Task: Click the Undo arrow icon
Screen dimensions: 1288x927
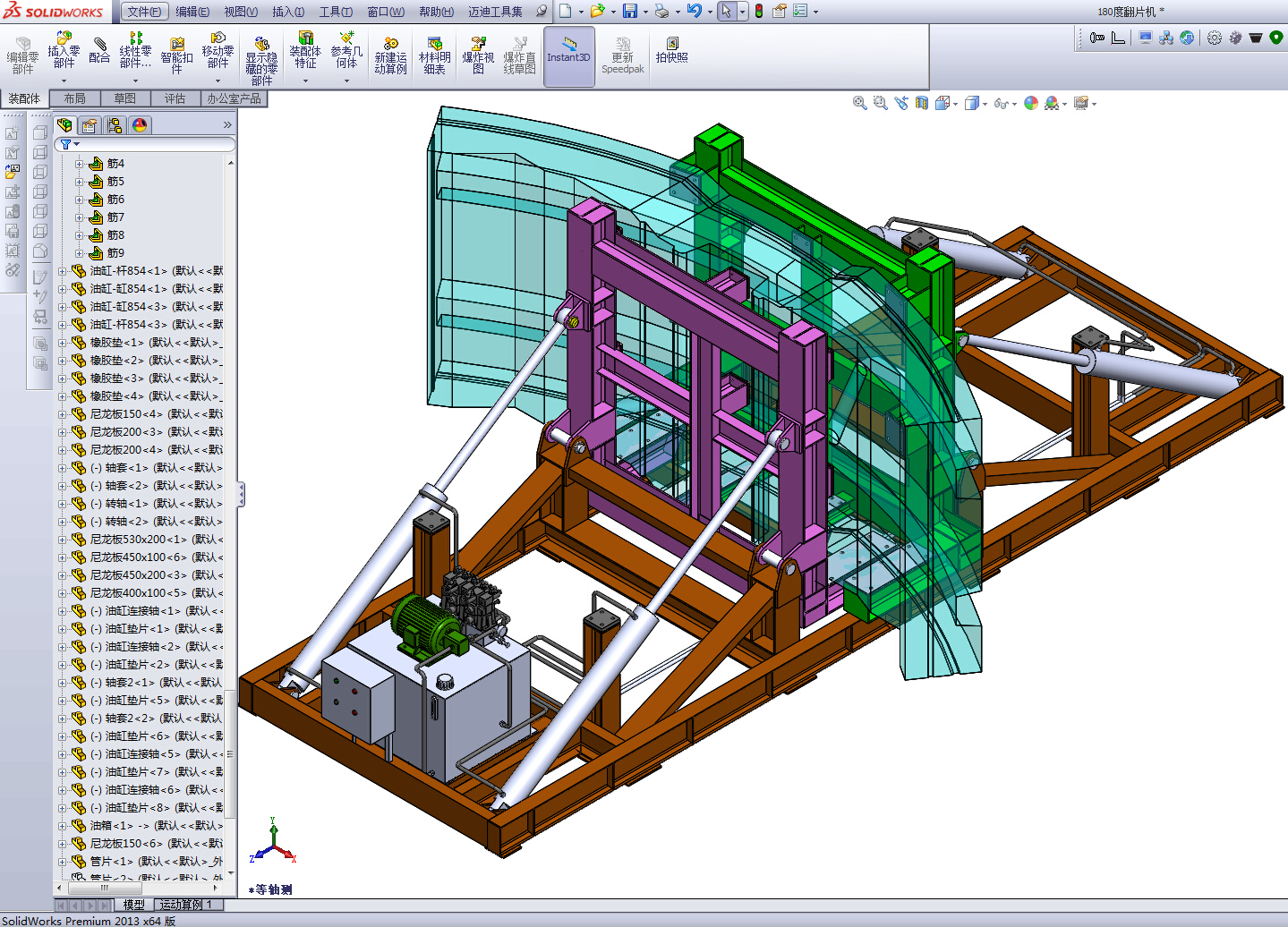Action: pos(694,12)
